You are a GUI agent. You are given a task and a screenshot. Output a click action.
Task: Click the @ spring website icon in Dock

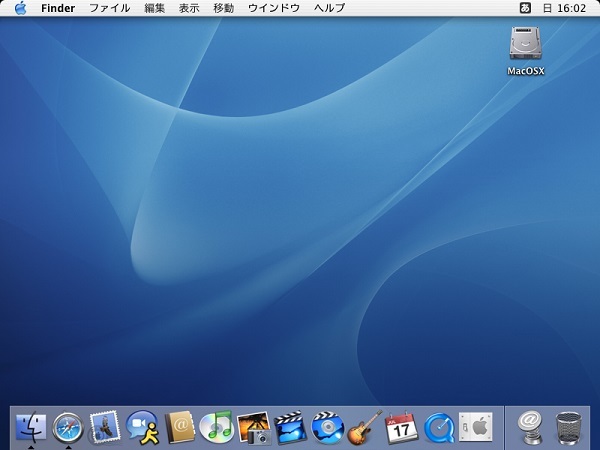(530, 427)
